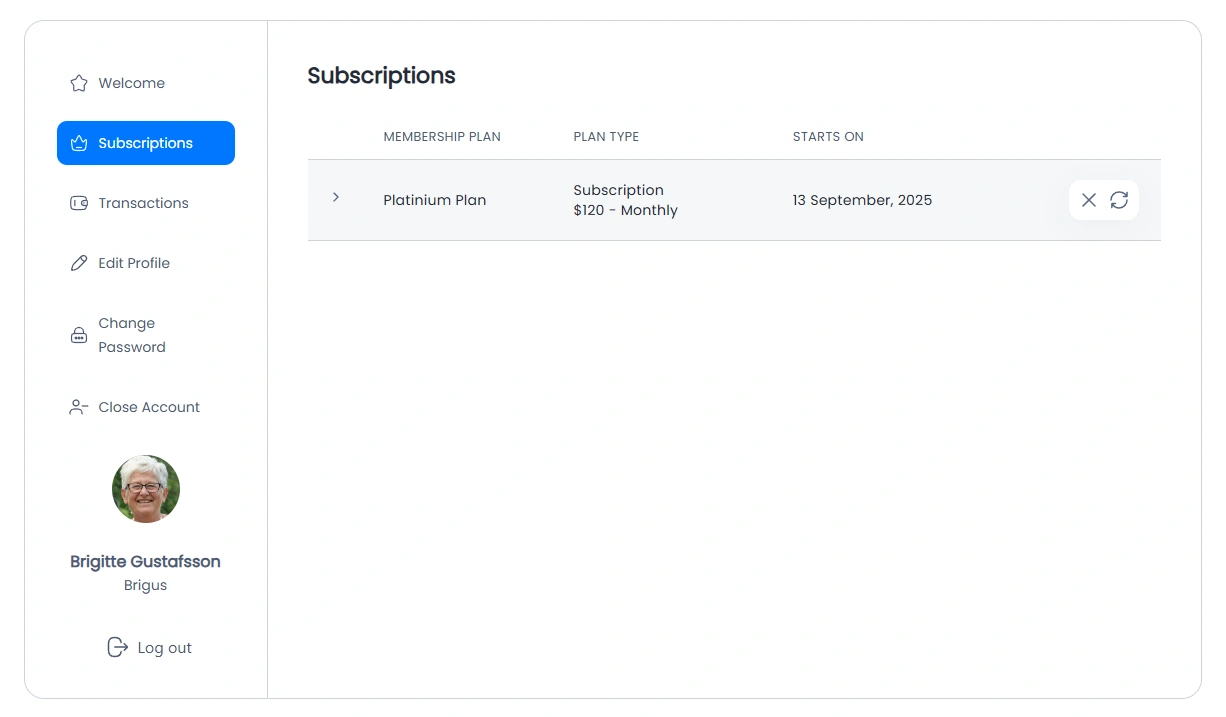Switch to the Transactions section
The height and width of the screenshot is (717, 1226).
(144, 202)
